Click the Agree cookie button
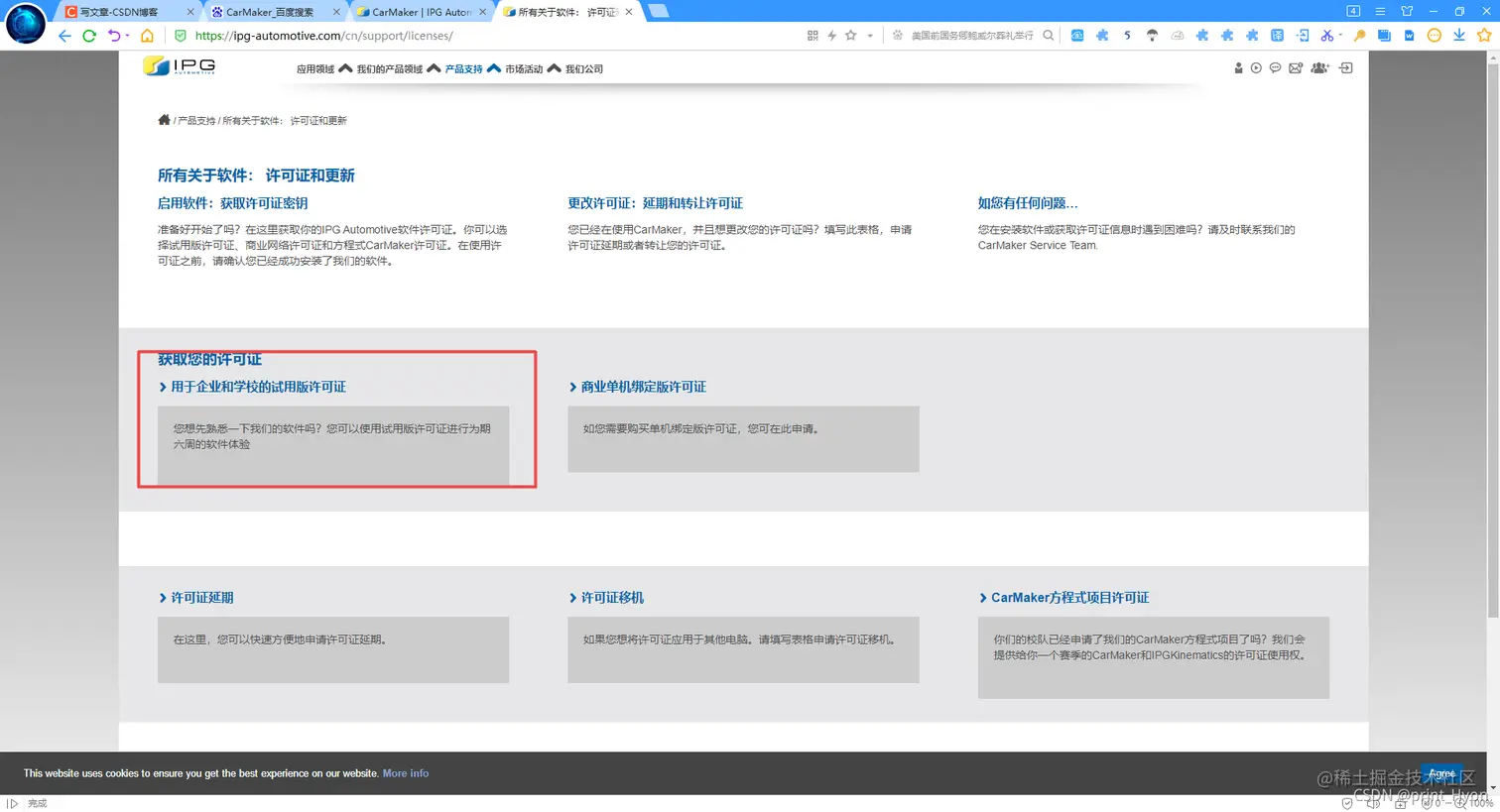This screenshot has width=1500, height=812. click(x=1442, y=773)
